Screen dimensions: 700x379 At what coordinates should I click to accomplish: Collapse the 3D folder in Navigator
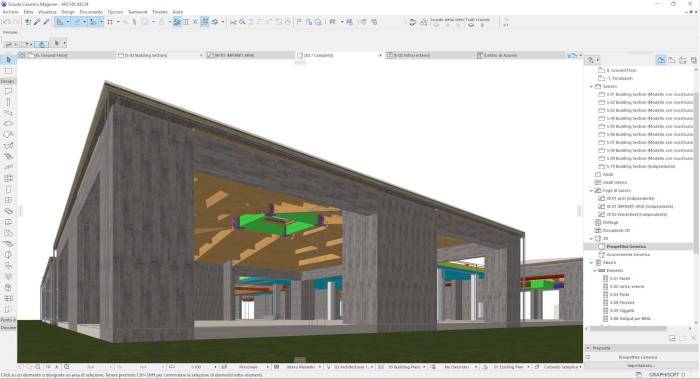pos(592,238)
